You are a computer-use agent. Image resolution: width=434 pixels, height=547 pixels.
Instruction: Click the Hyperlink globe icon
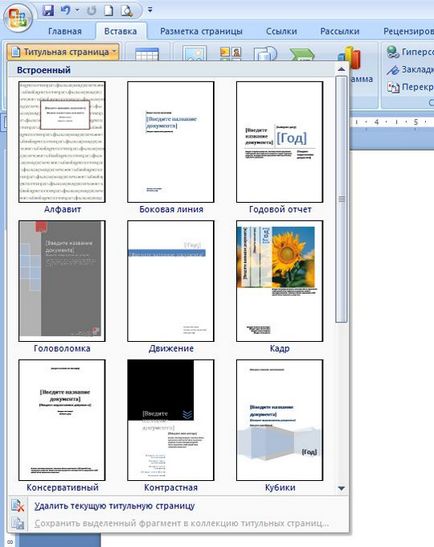click(x=393, y=52)
